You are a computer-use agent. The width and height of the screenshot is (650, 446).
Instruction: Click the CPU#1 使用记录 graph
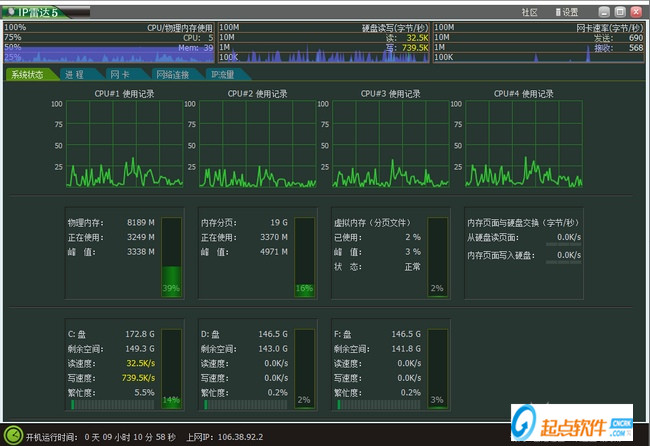124,145
